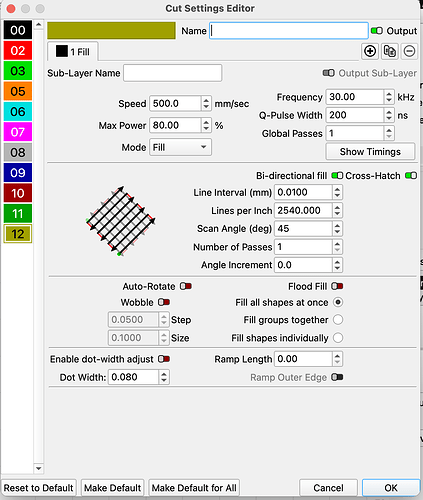Turn on Enable dot-width adjust
Viewport: 423px width, 500px height.
click(x=164, y=359)
